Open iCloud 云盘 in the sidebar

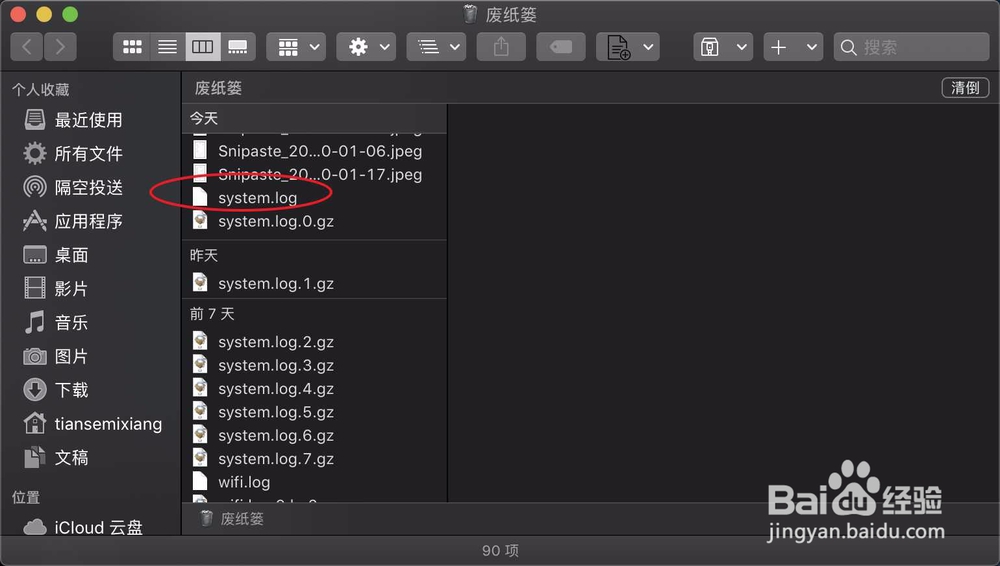pyautogui.click(x=83, y=527)
